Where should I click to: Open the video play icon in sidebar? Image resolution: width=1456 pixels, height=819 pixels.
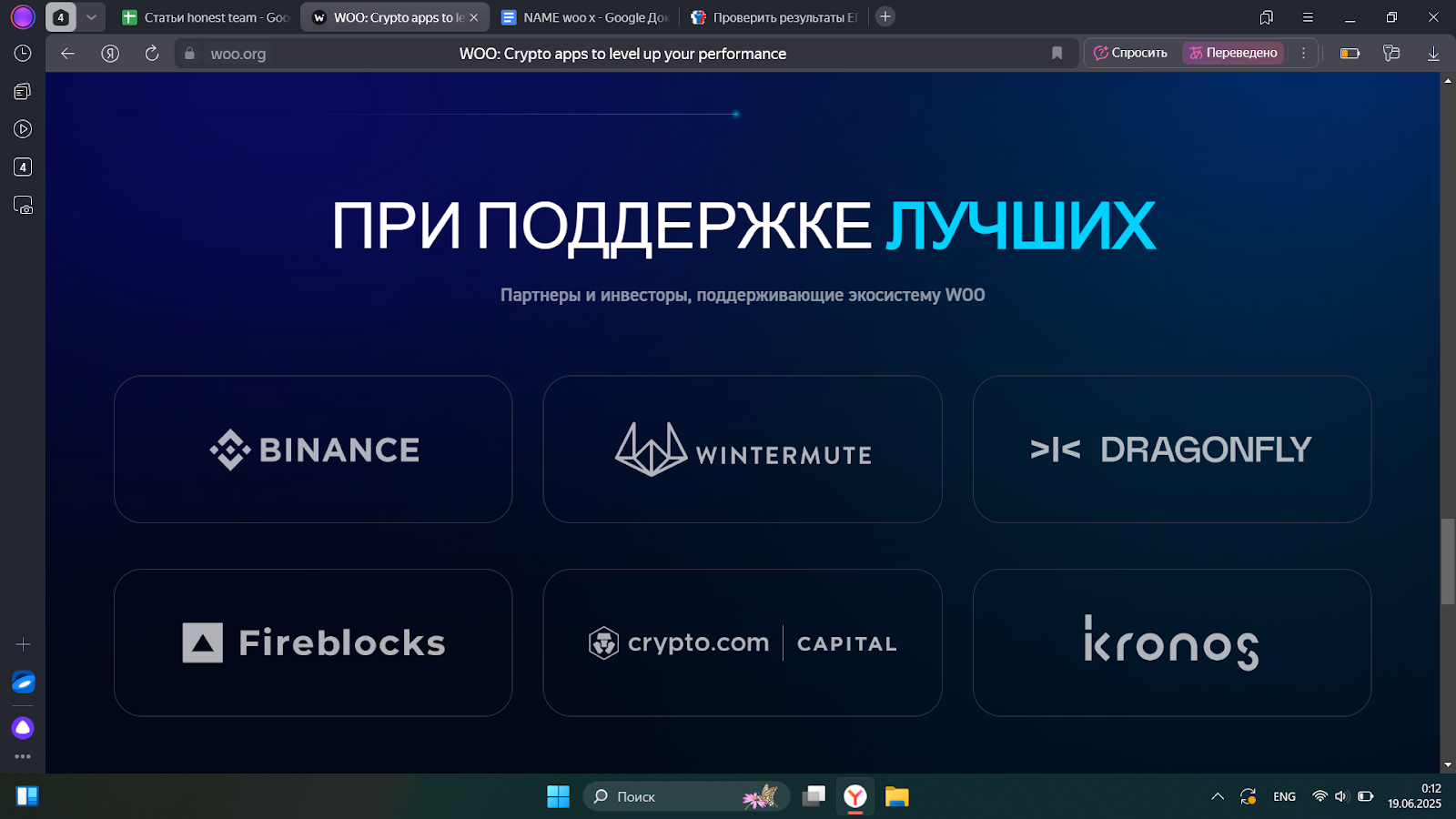tap(23, 129)
